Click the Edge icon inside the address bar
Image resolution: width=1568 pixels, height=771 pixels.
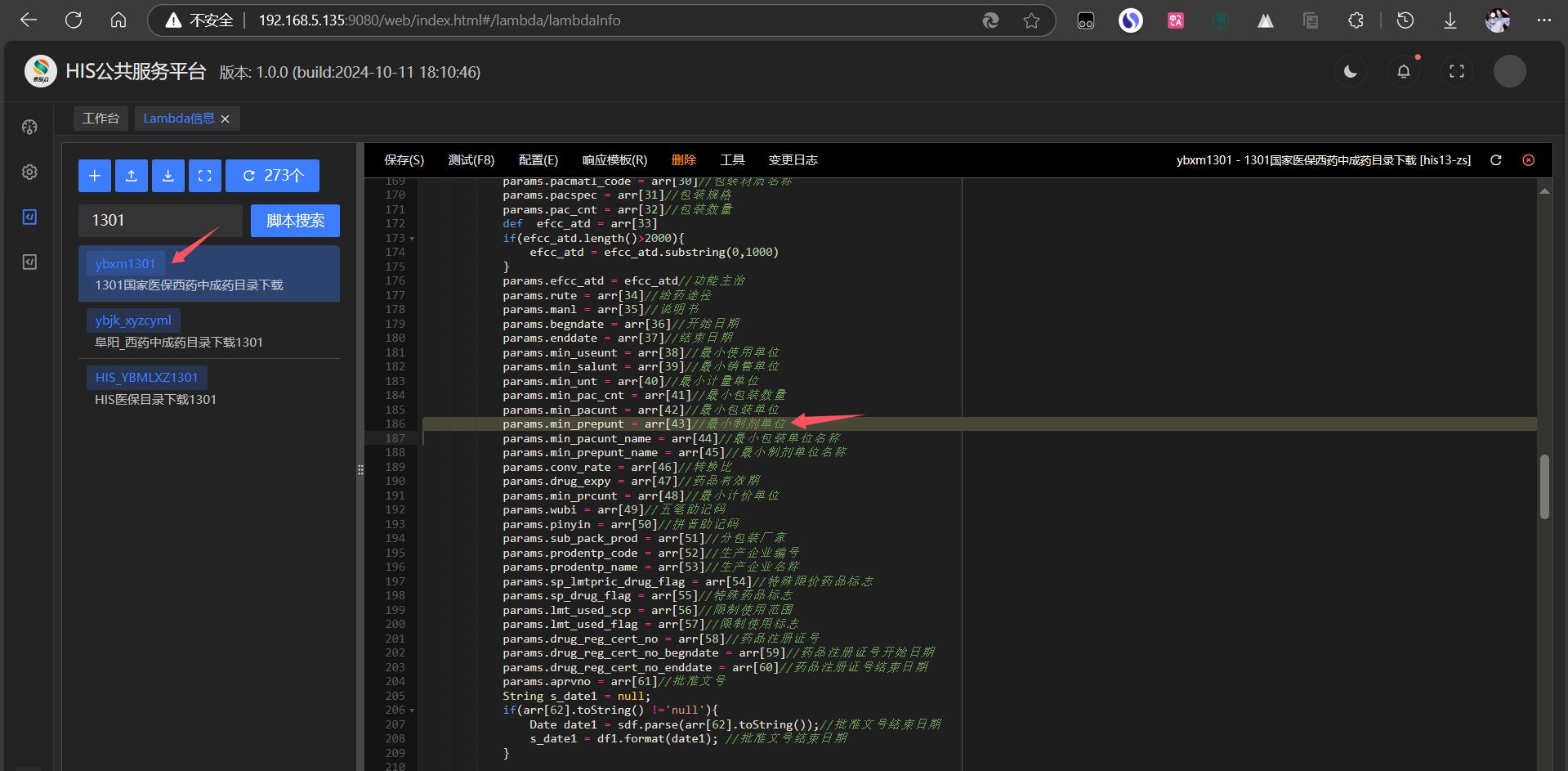pyautogui.click(x=990, y=20)
